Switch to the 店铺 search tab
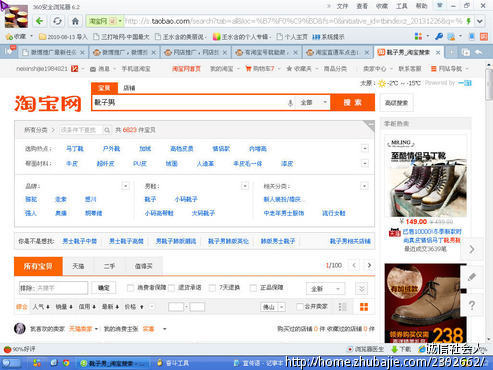Image resolution: width=493 pixels, height=370 pixels. click(129, 88)
